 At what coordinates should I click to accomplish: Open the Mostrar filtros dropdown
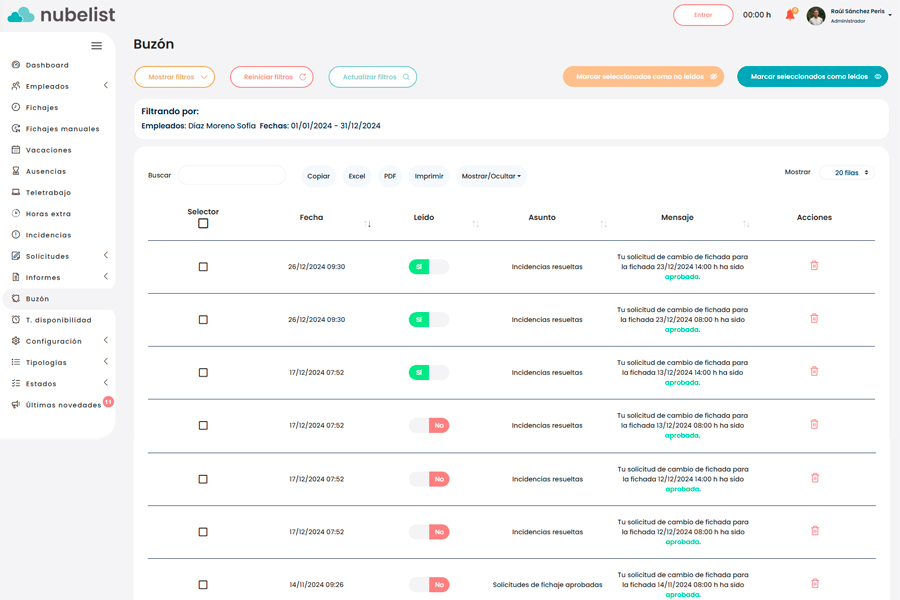(175, 77)
